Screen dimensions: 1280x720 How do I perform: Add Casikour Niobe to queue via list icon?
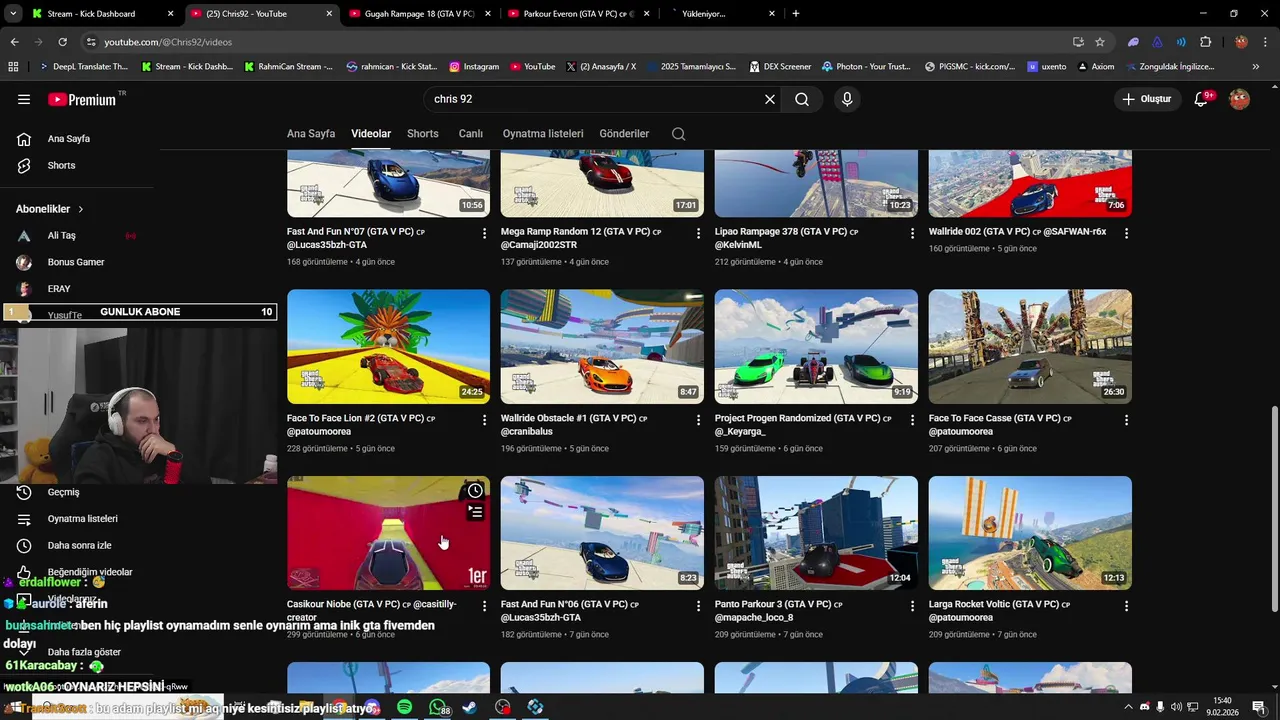[475, 512]
